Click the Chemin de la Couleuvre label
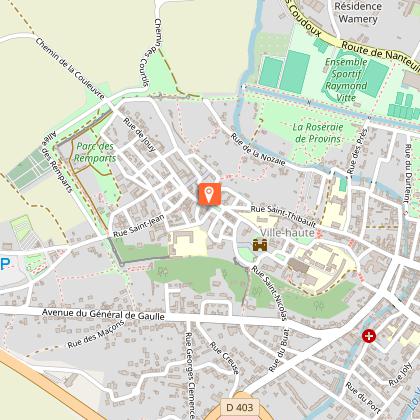The height and width of the screenshot is (420, 420). pos(70,68)
